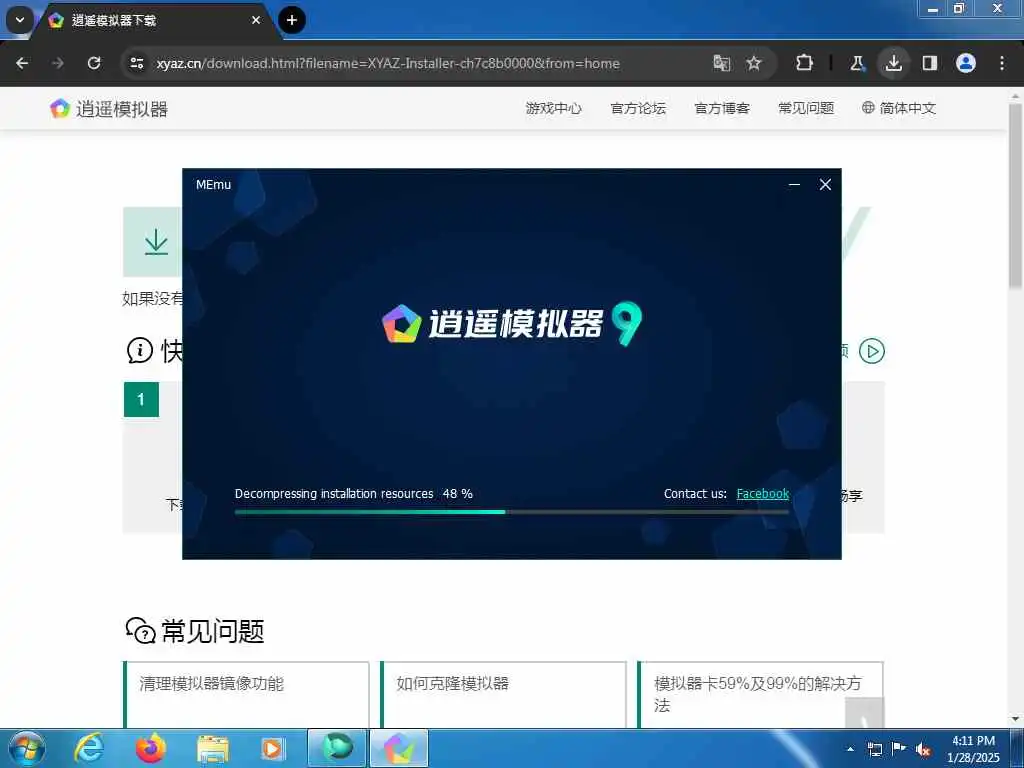Close the MEmu installer window
This screenshot has width=1024, height=768.
click(825, 185)
